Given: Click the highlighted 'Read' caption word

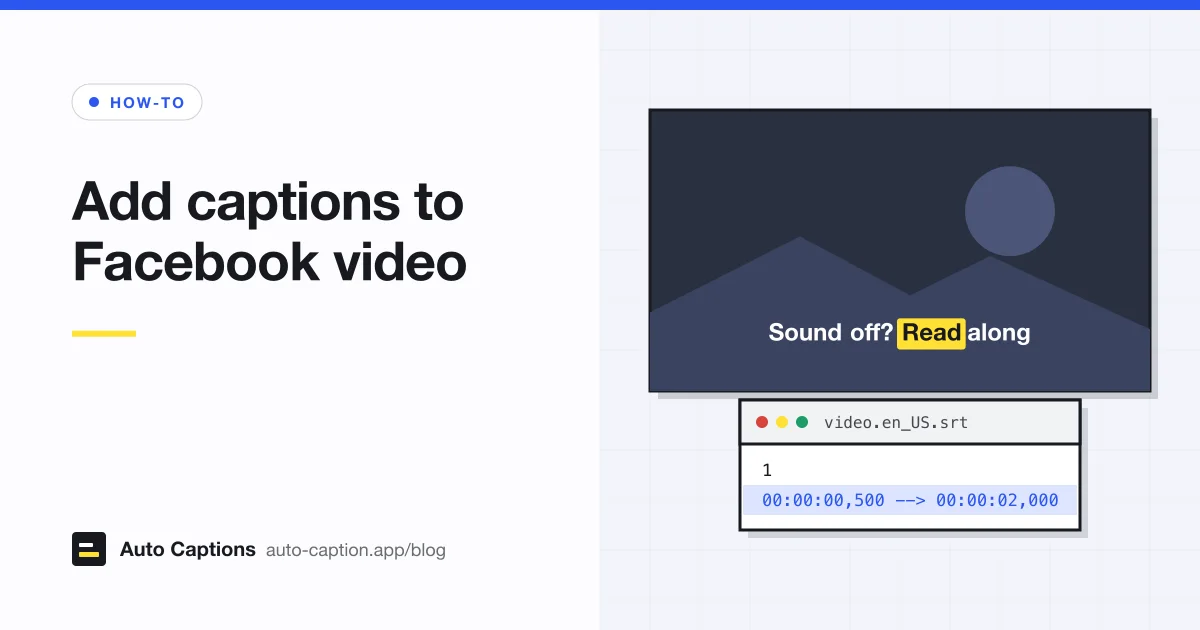Looking at the screenshot, I should tap(931, 332).
